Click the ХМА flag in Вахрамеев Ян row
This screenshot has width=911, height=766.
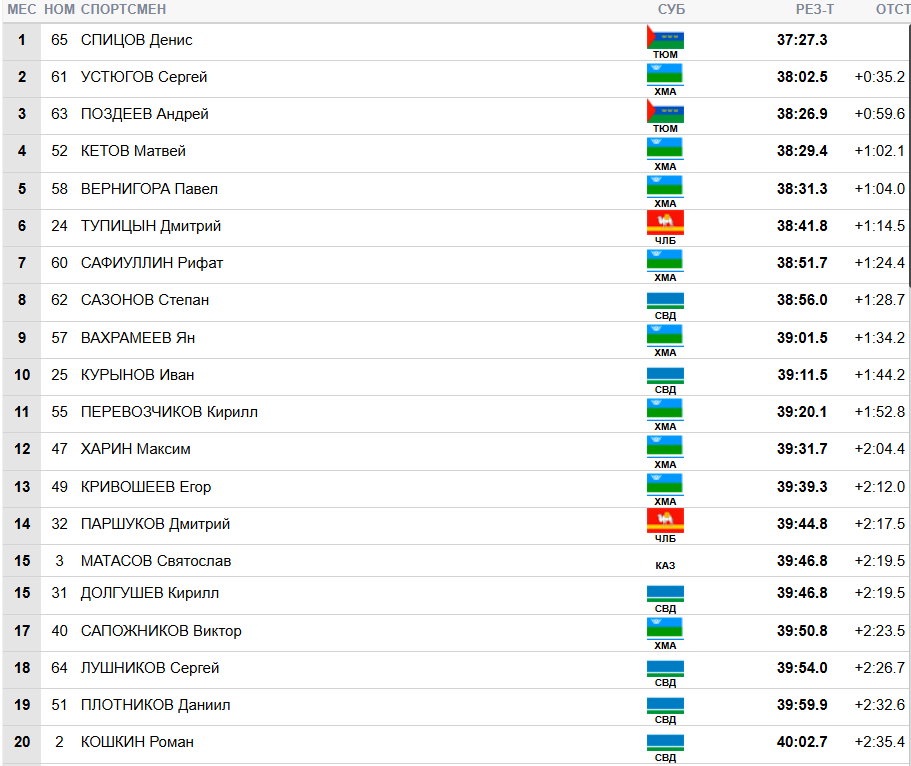pos(665,335)
